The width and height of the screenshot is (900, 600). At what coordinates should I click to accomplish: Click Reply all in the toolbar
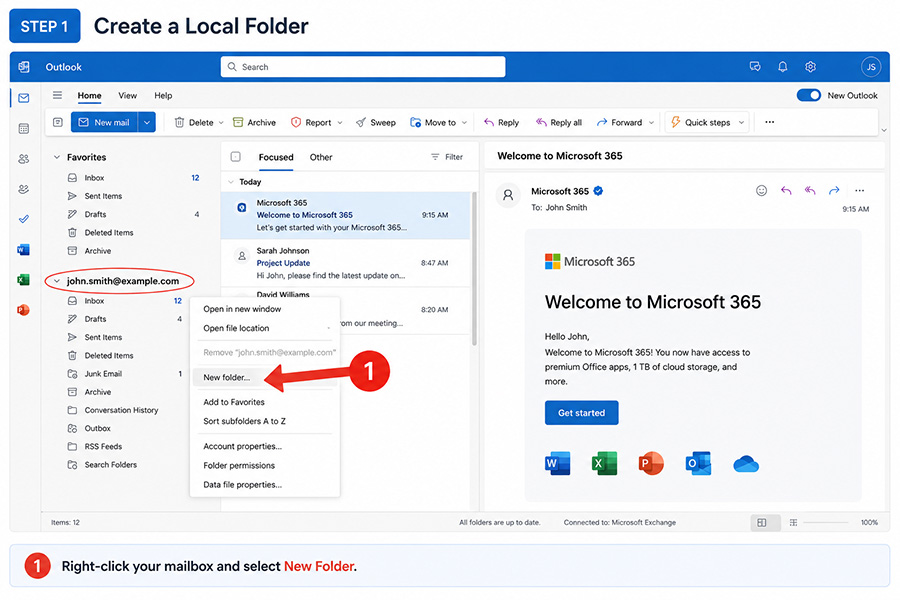[558, 122]
